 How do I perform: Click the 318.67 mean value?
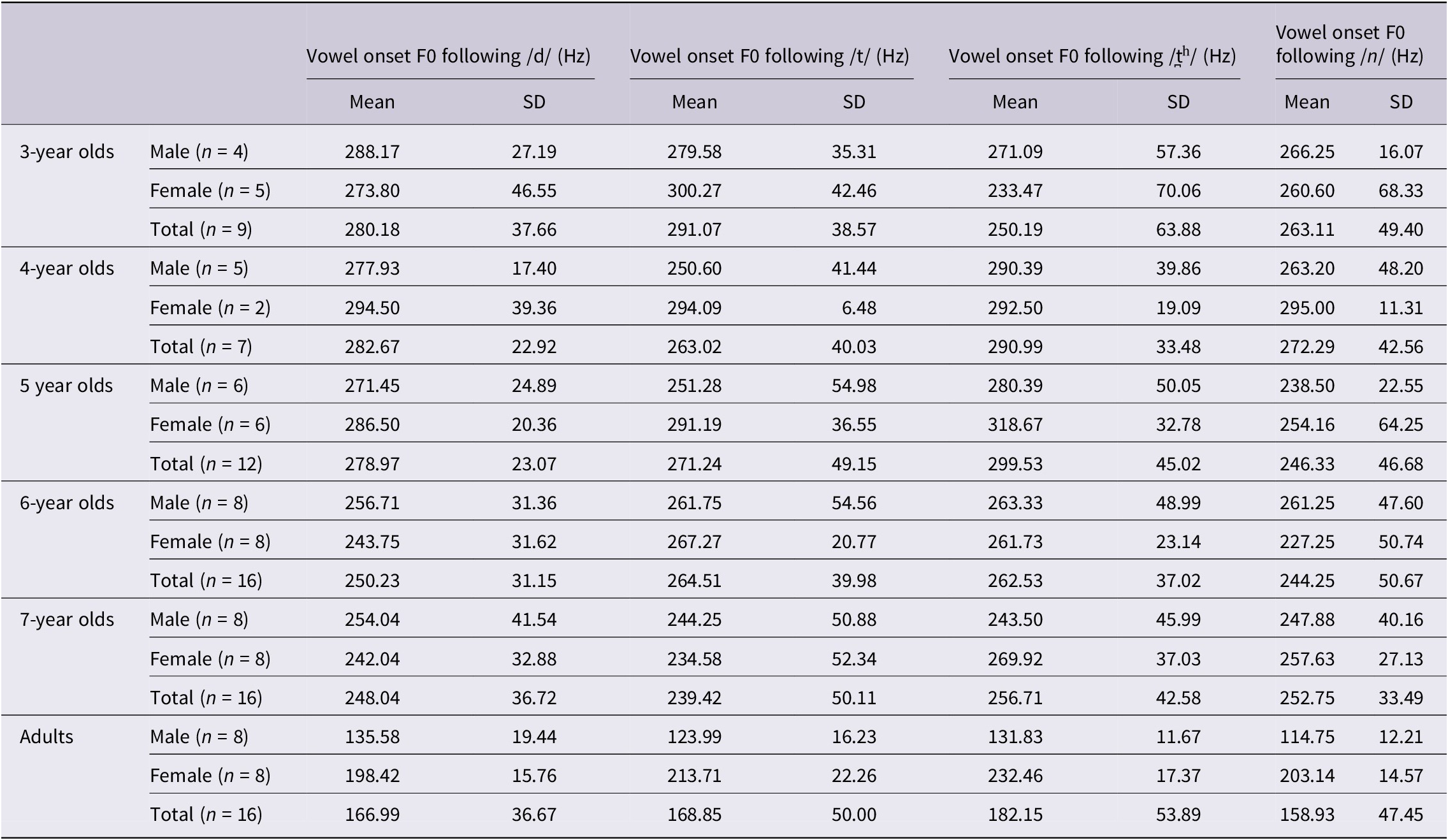tap(1015, 424)
